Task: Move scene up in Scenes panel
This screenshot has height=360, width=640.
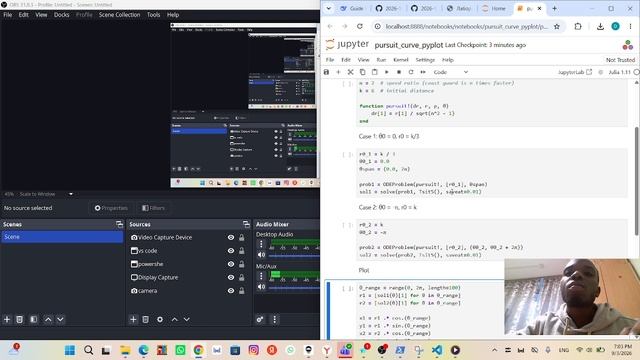Action: 48,319
